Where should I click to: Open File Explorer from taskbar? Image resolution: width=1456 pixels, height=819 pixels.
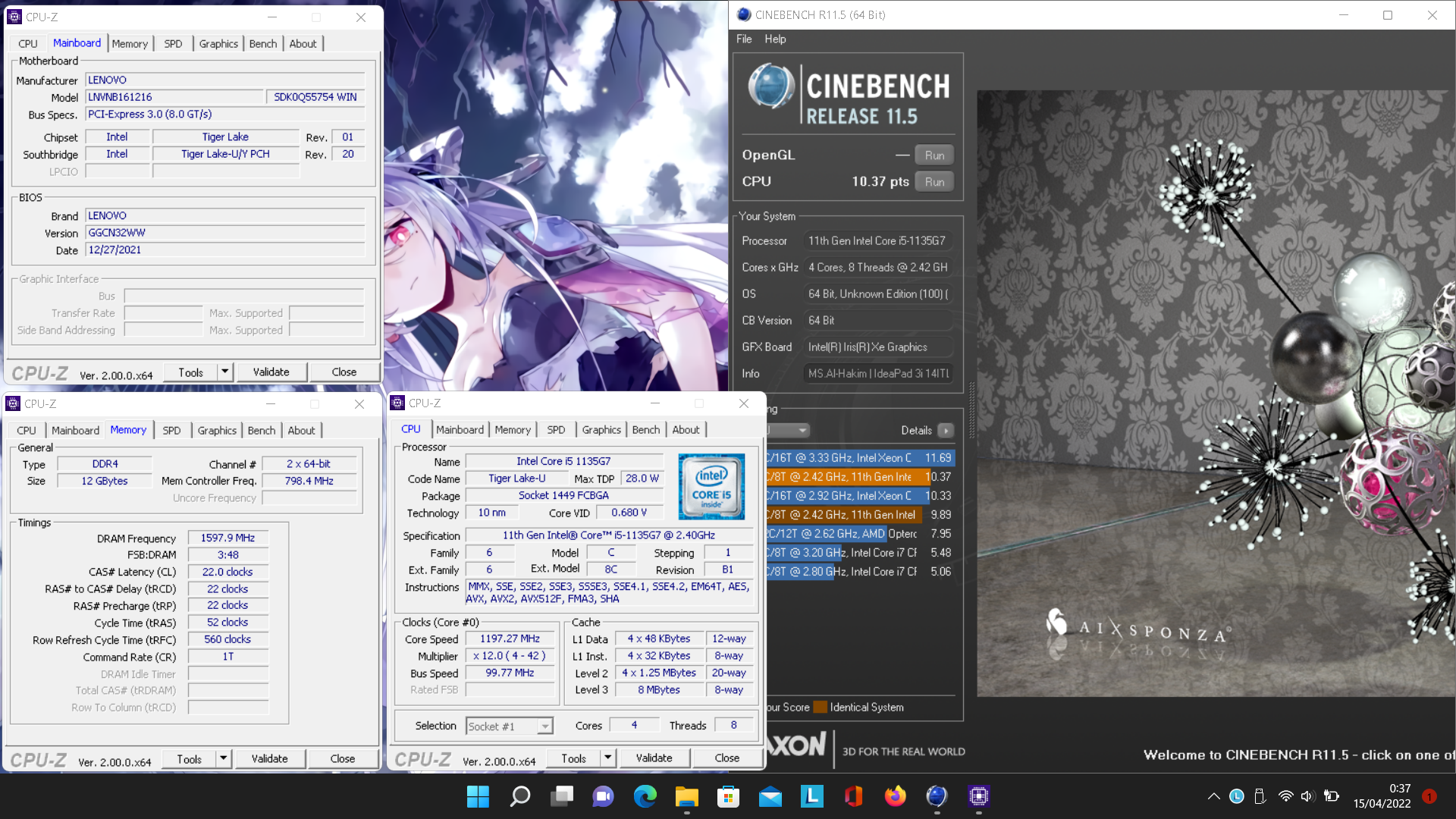[x=687, y=796]
